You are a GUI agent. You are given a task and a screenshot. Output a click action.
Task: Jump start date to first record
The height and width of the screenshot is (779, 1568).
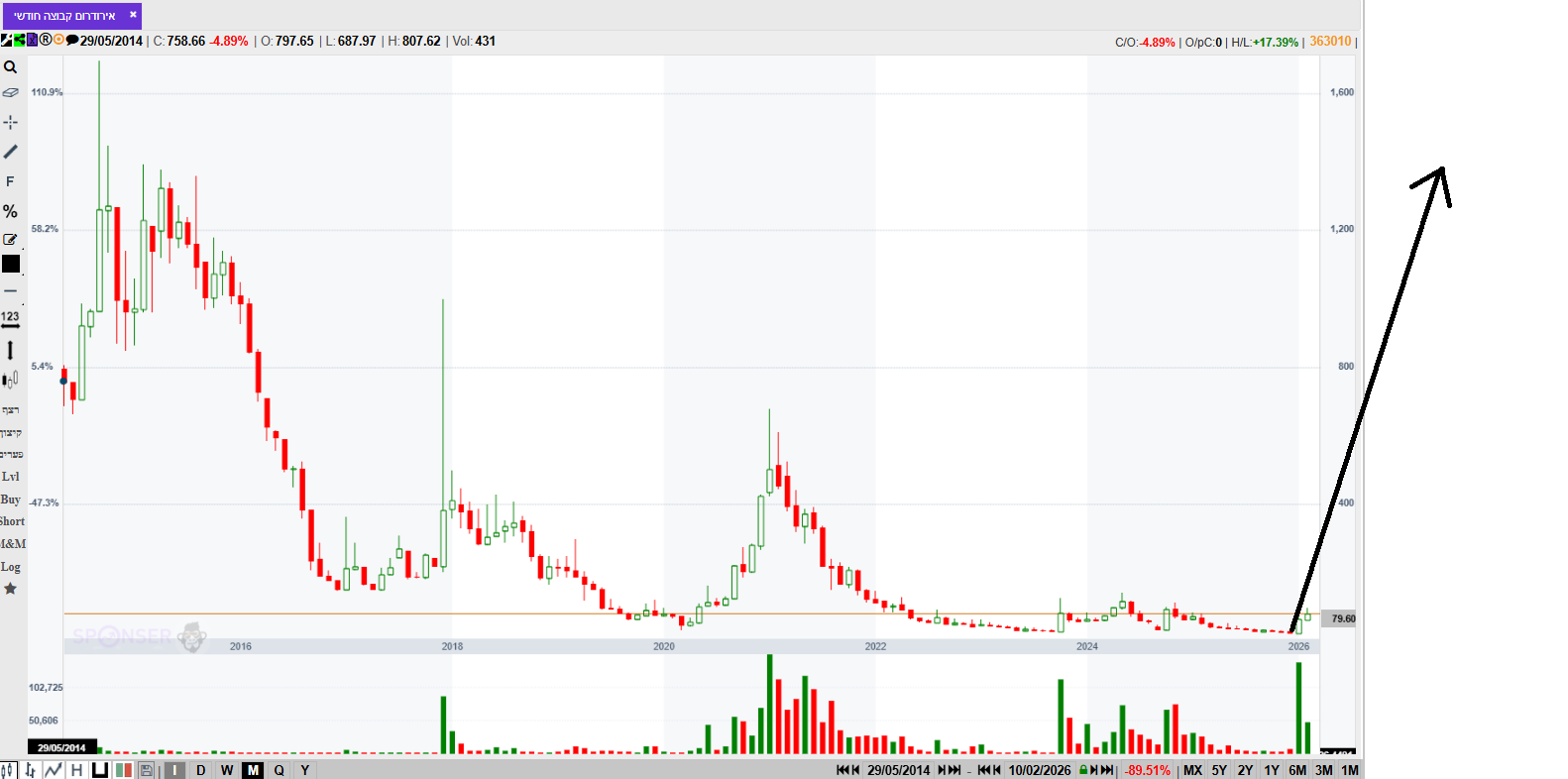click(842, 770)
